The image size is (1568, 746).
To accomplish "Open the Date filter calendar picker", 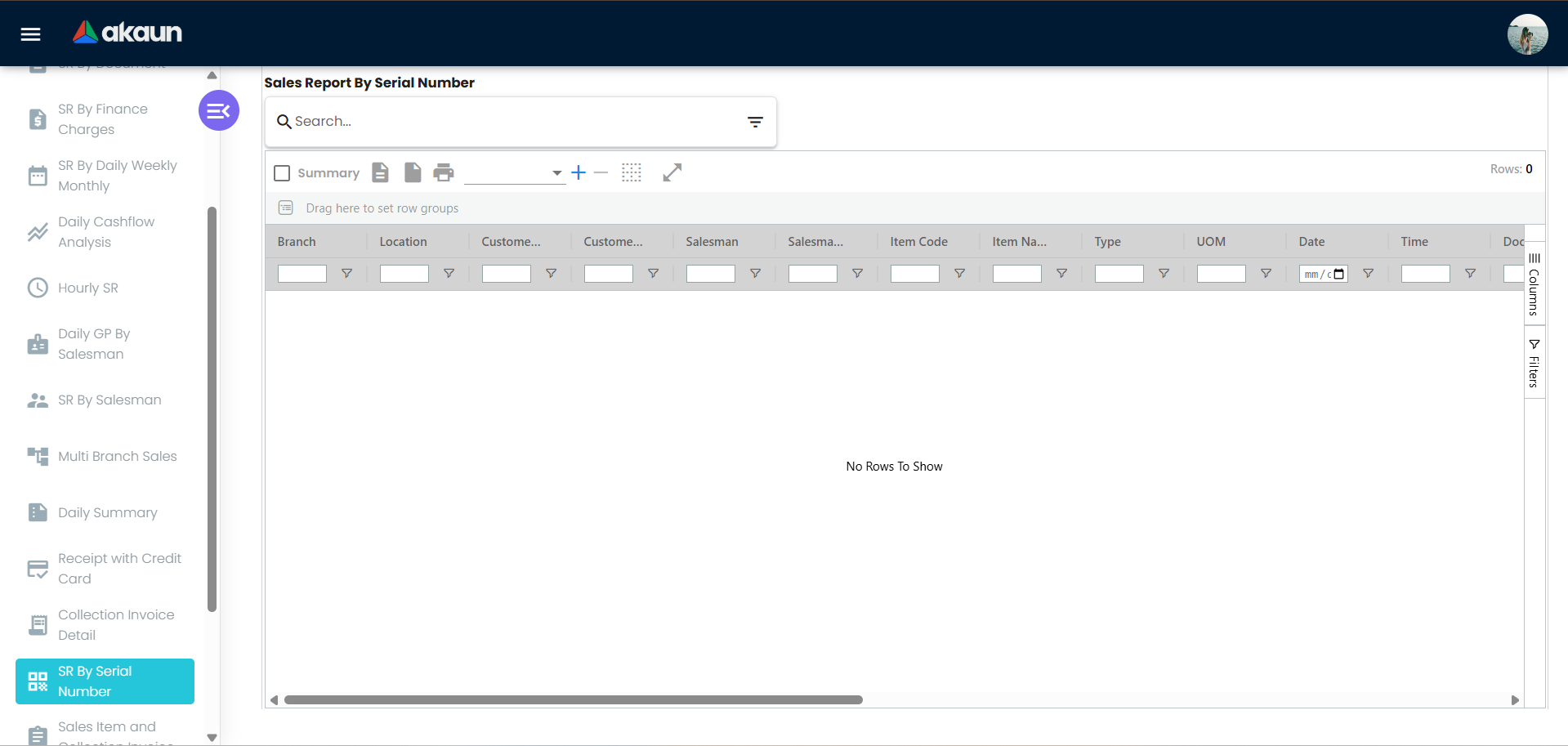I will coord(1339,274).
